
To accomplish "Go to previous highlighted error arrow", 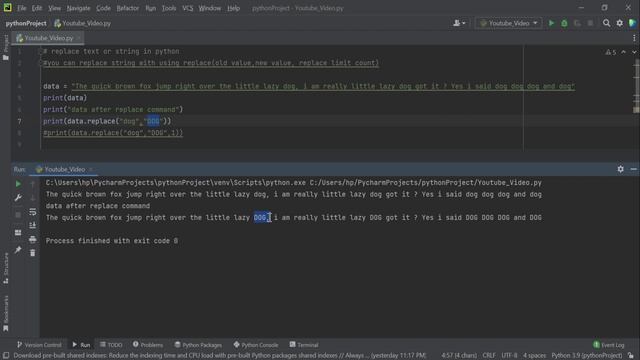I will pos(624,52).
